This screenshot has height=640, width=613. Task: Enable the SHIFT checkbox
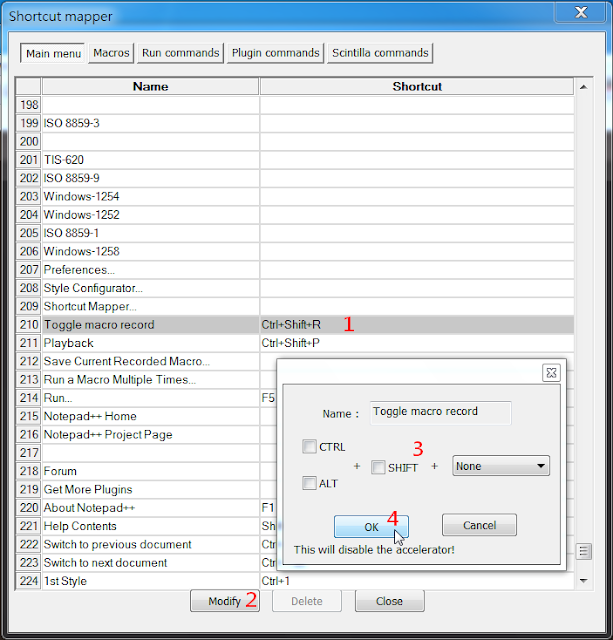pos(378,467)
